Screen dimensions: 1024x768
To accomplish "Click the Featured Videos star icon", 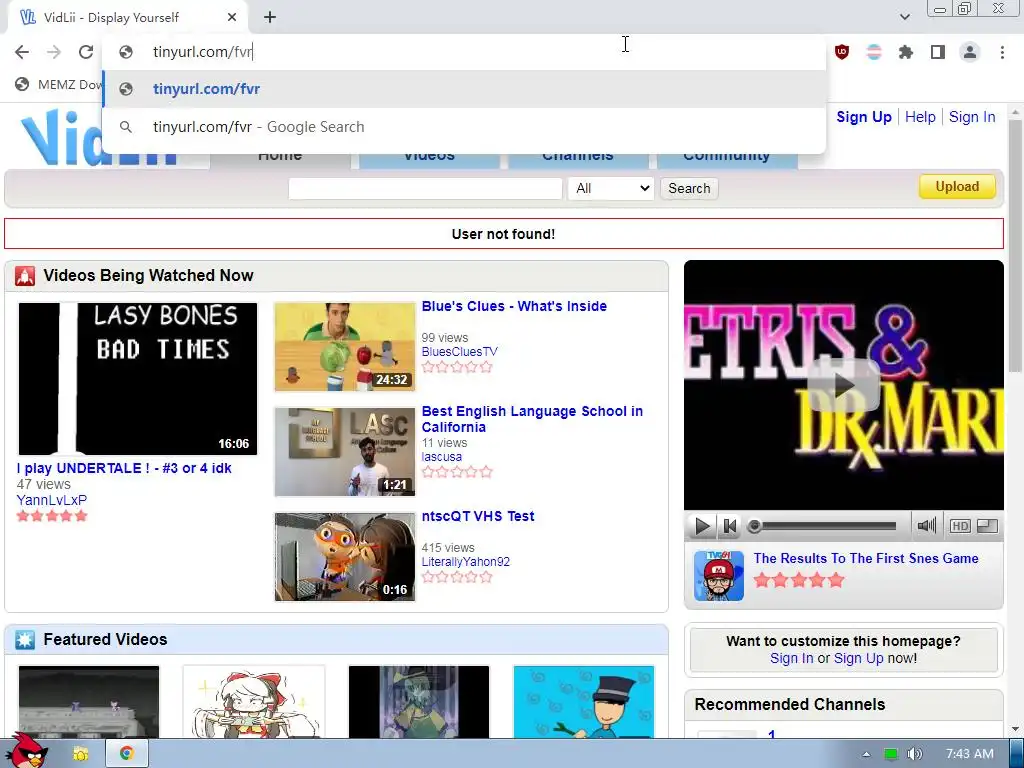I will point(25,640).
